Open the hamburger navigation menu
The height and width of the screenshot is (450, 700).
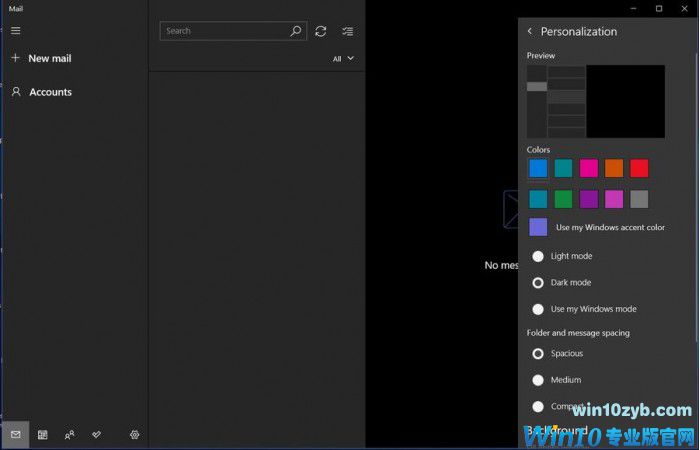(x=16, y=31)
